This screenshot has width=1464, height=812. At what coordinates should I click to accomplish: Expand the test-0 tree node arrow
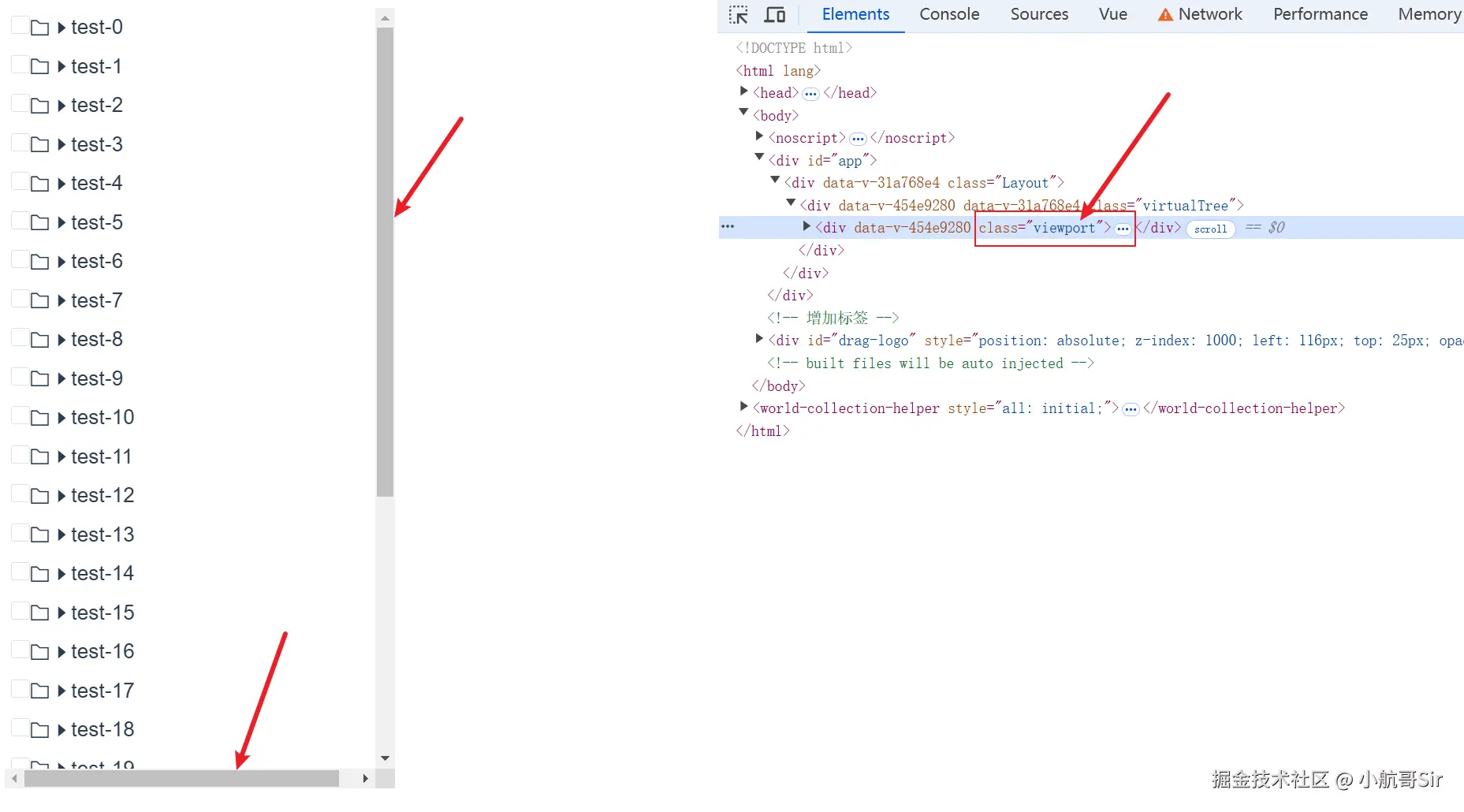[x=61, y=28]
